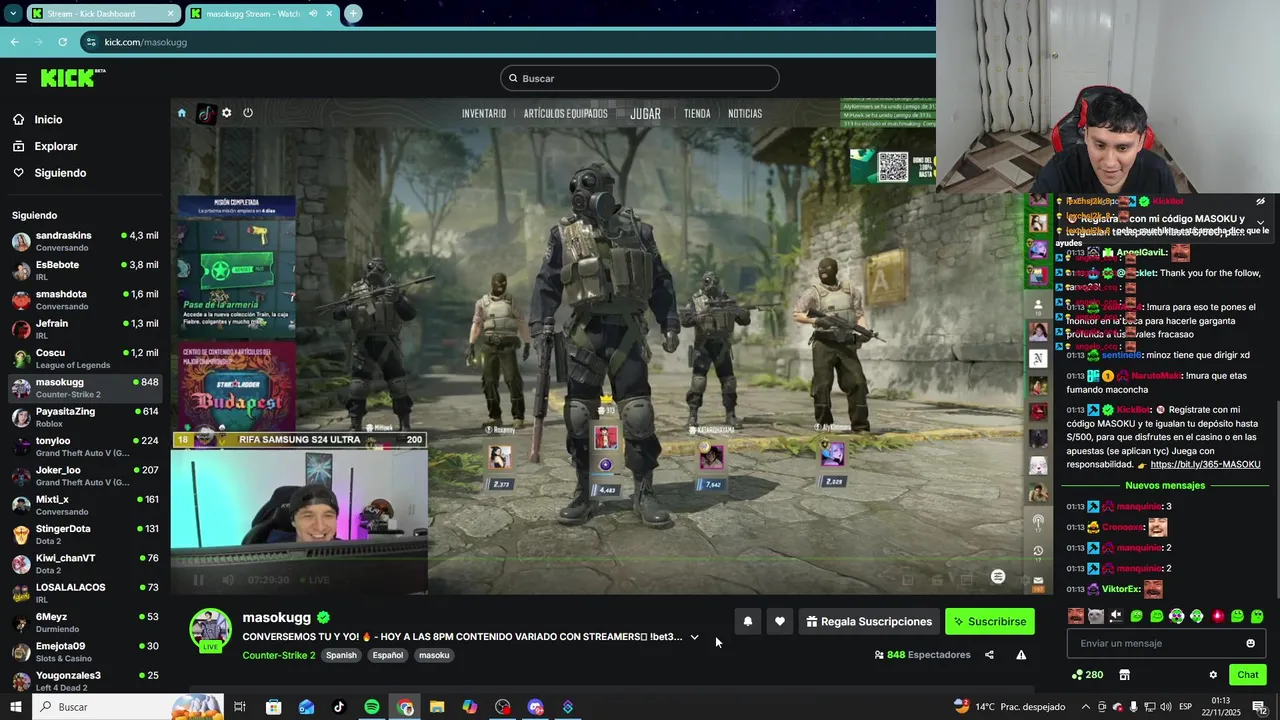The height and width of the screenshot is (720, 1280).
Task: Open Windows Start menu
Action: coord(15,707)
